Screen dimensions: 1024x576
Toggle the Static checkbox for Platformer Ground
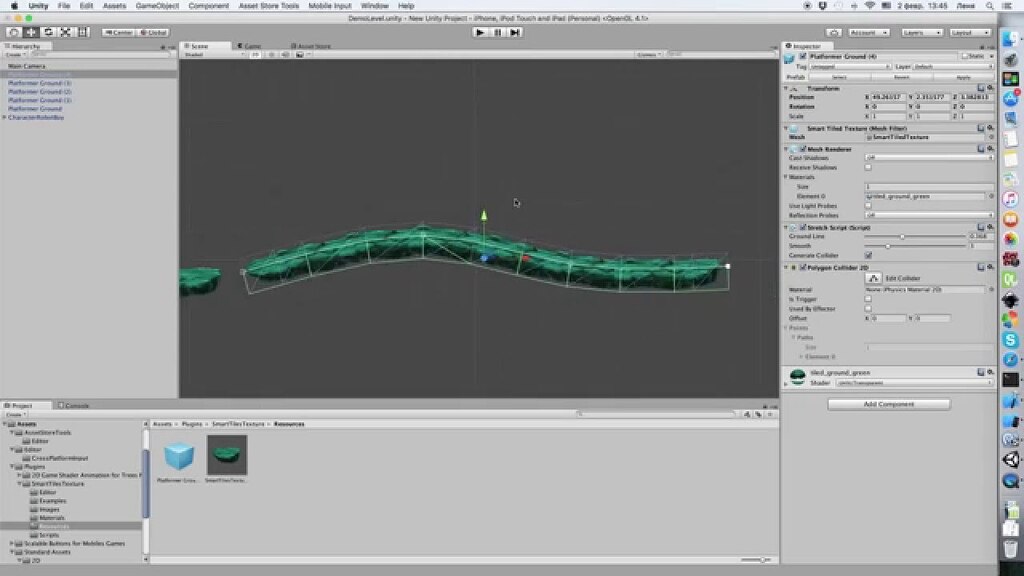pyautogui.click(x=966, y=57)
